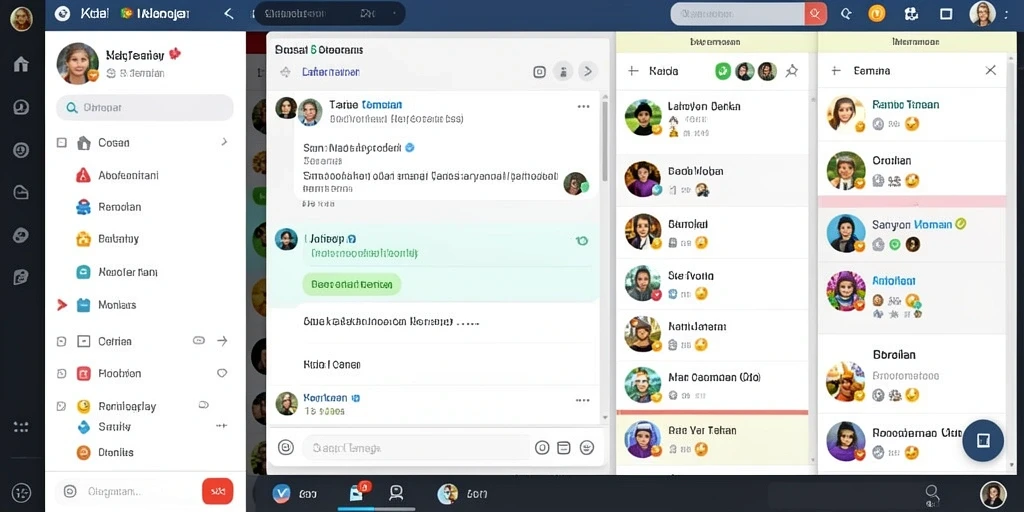
Task: Click the person icon in chat header
Action: [563, 71]
